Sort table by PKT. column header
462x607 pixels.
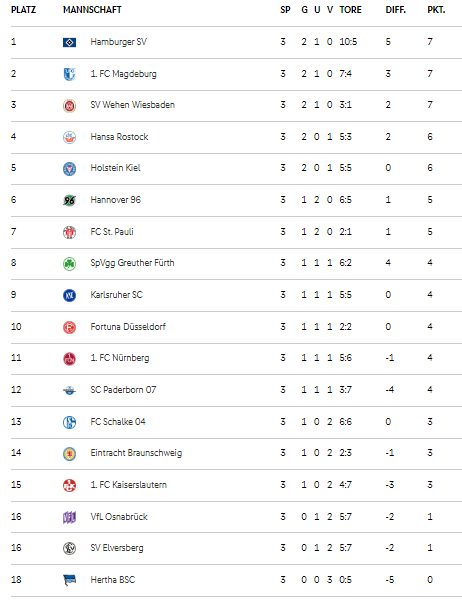click(x=436, y=10)
